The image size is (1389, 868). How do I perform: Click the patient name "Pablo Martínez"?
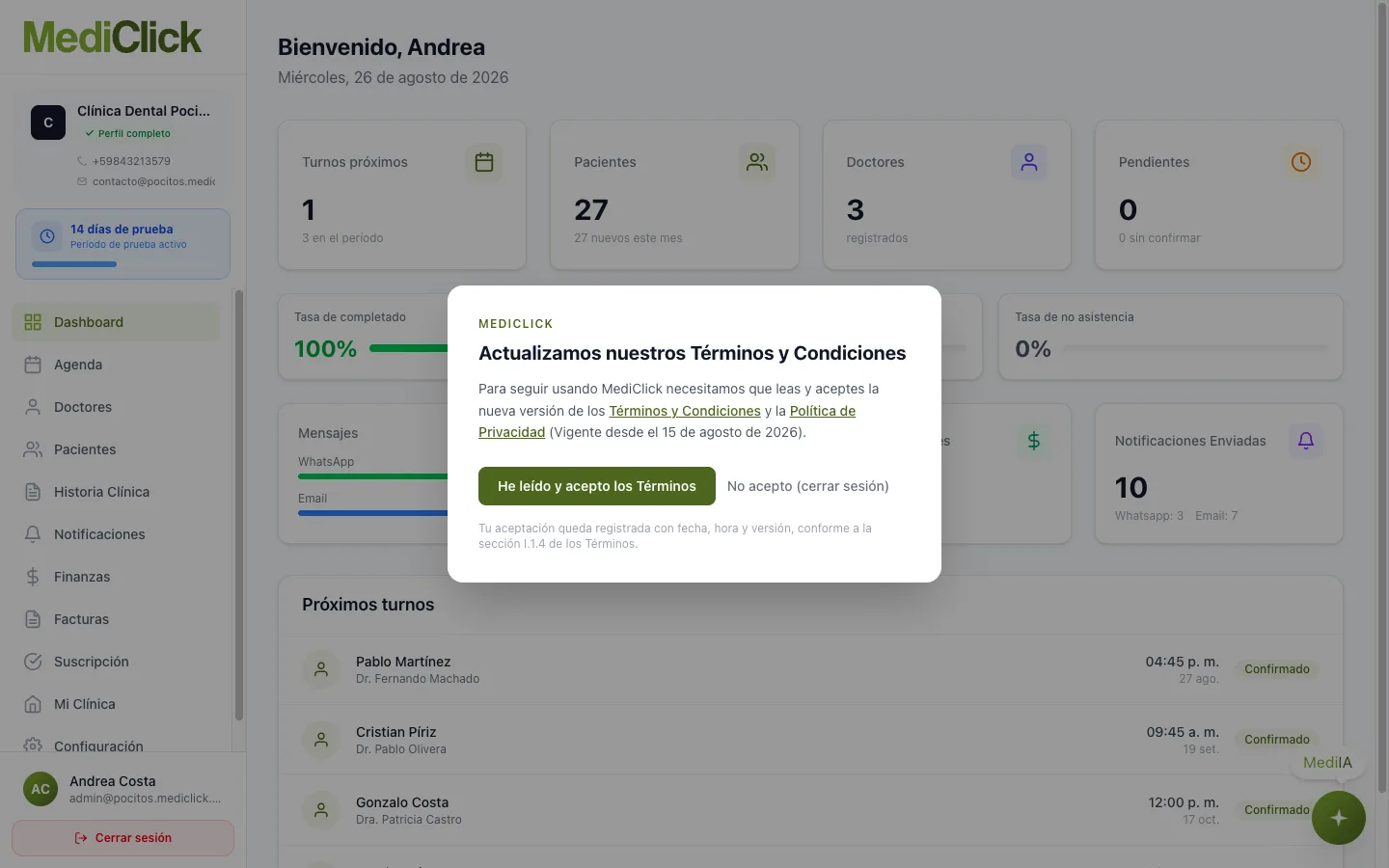click(x=403, y=662)
